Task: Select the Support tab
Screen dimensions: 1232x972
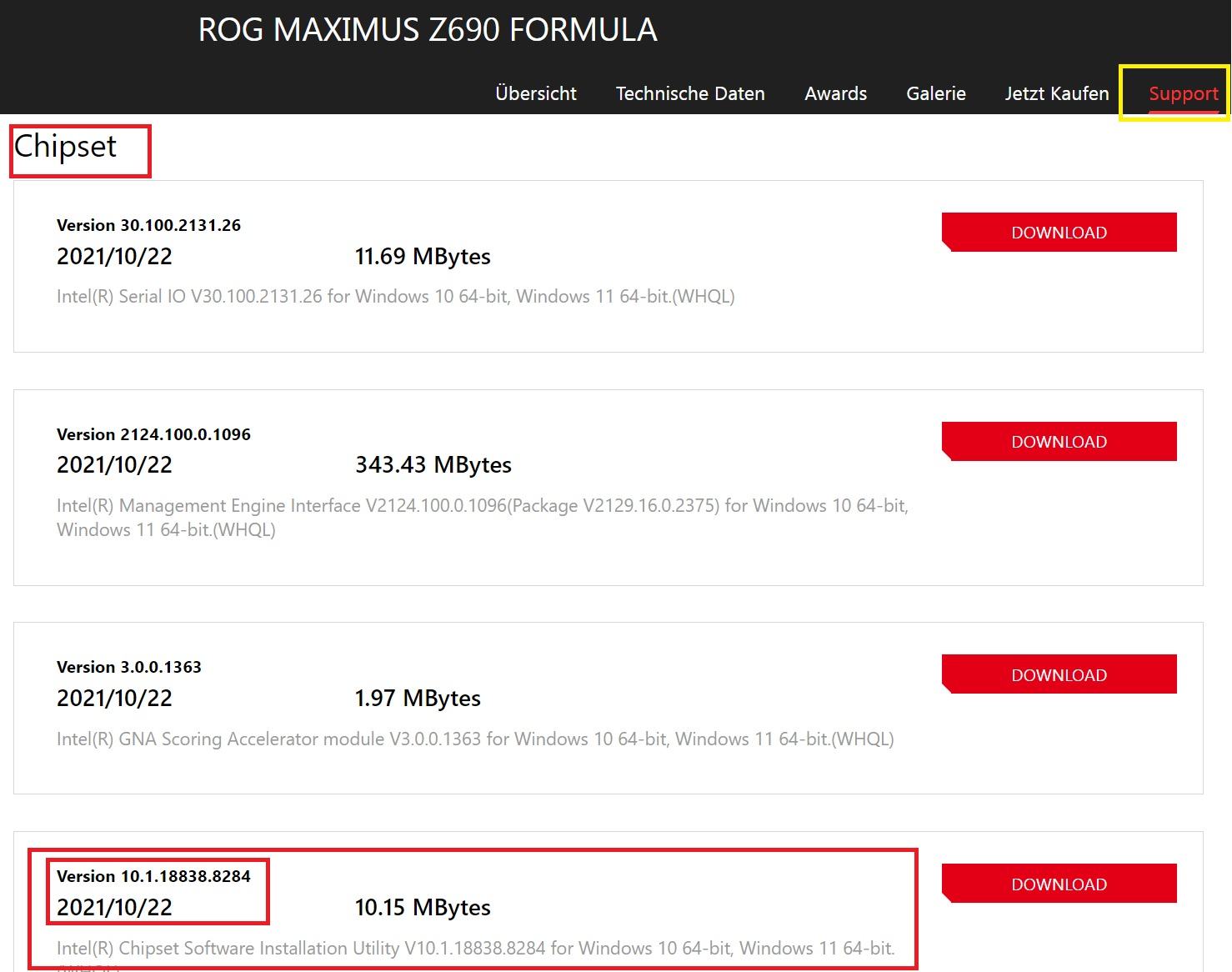Action: 1184,93
